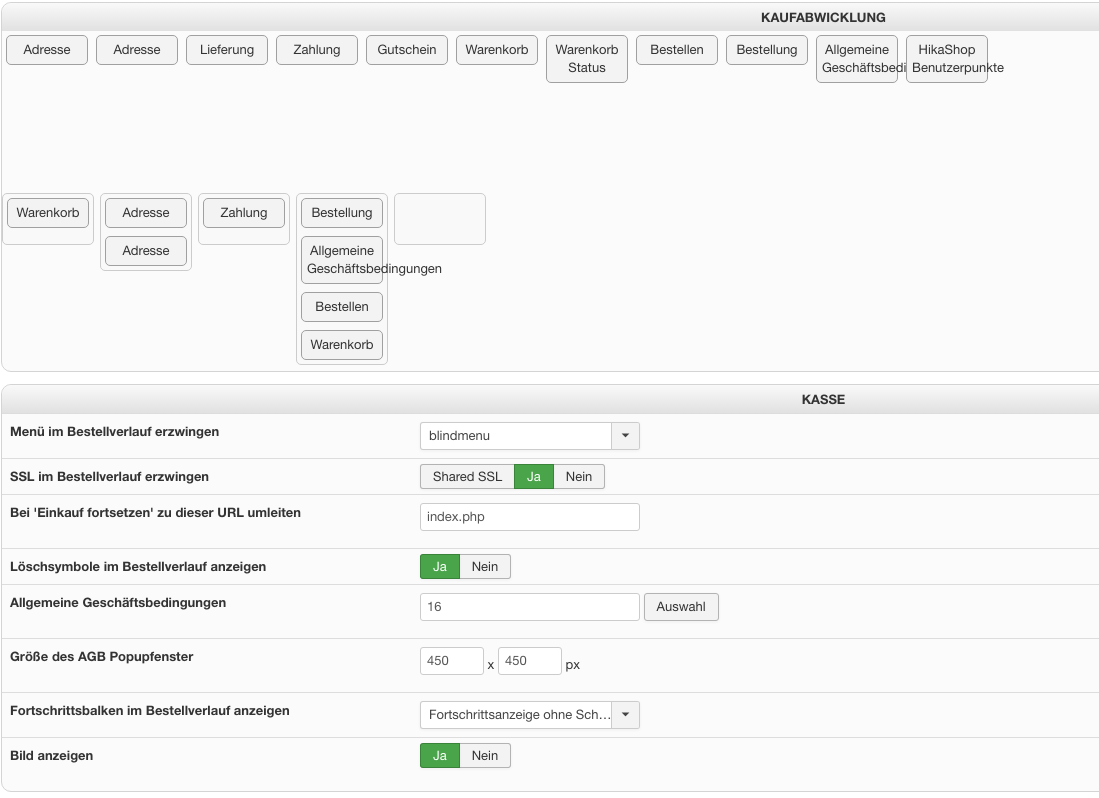Set Löschsymbole anzeigen to Ja

pos(439,567)
